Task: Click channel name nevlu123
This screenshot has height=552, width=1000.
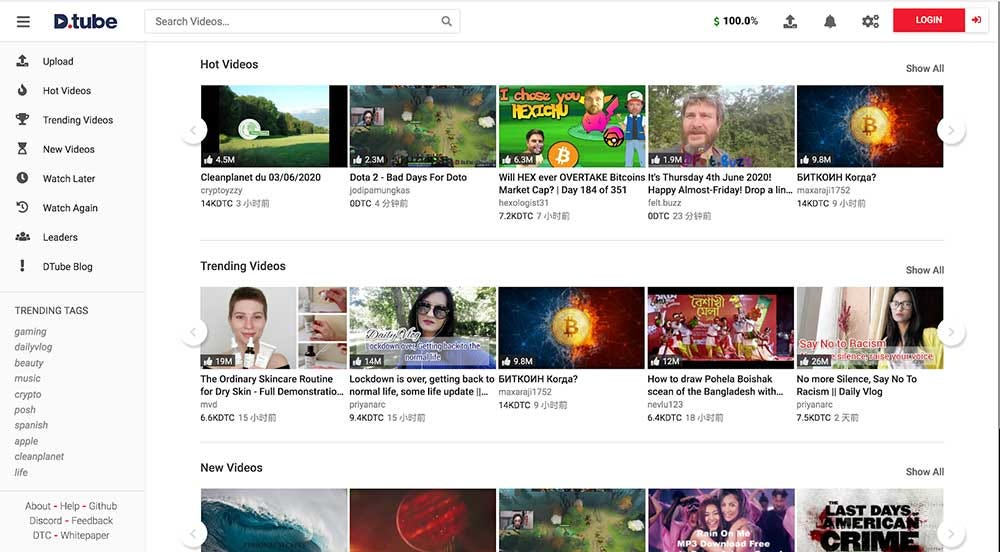Action: 665,404
